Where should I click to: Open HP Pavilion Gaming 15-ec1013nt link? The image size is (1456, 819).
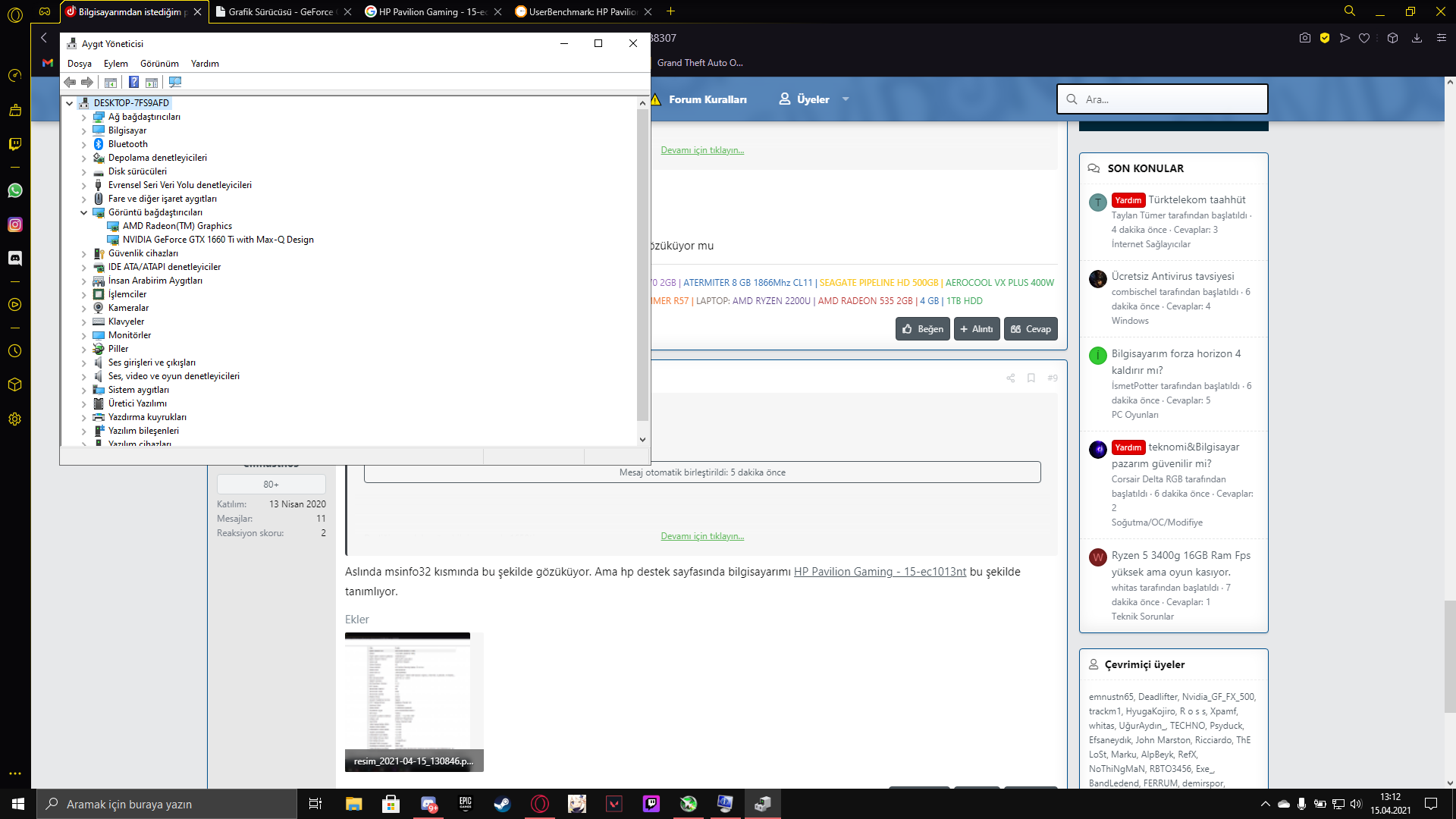click(x=880, y=572)
